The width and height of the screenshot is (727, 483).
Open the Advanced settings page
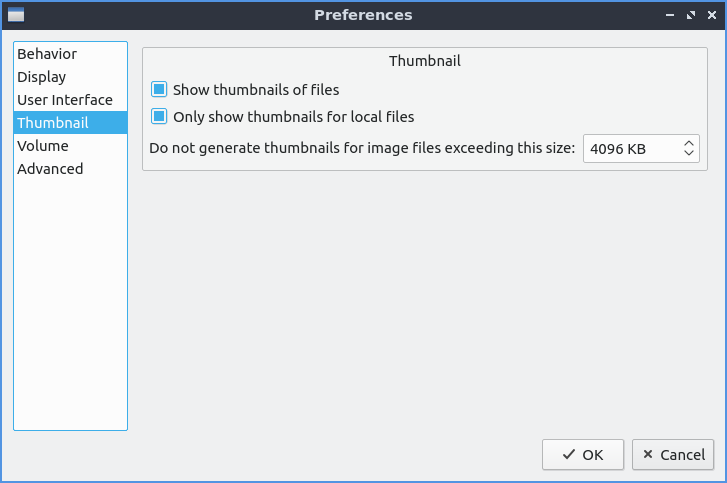50,169
